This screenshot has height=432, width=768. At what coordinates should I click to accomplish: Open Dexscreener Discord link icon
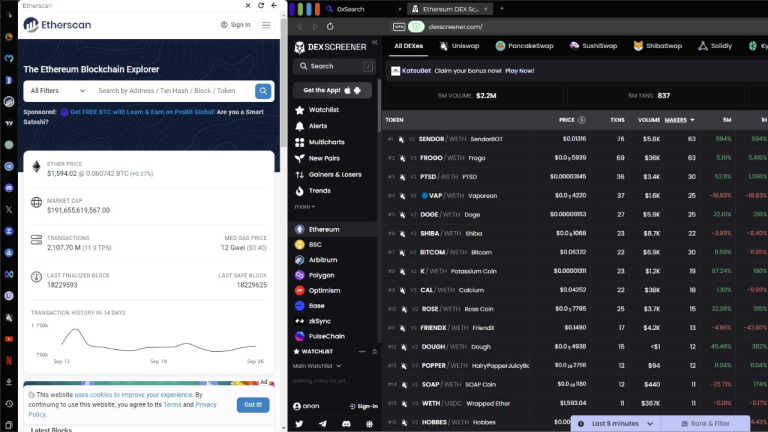346,424
